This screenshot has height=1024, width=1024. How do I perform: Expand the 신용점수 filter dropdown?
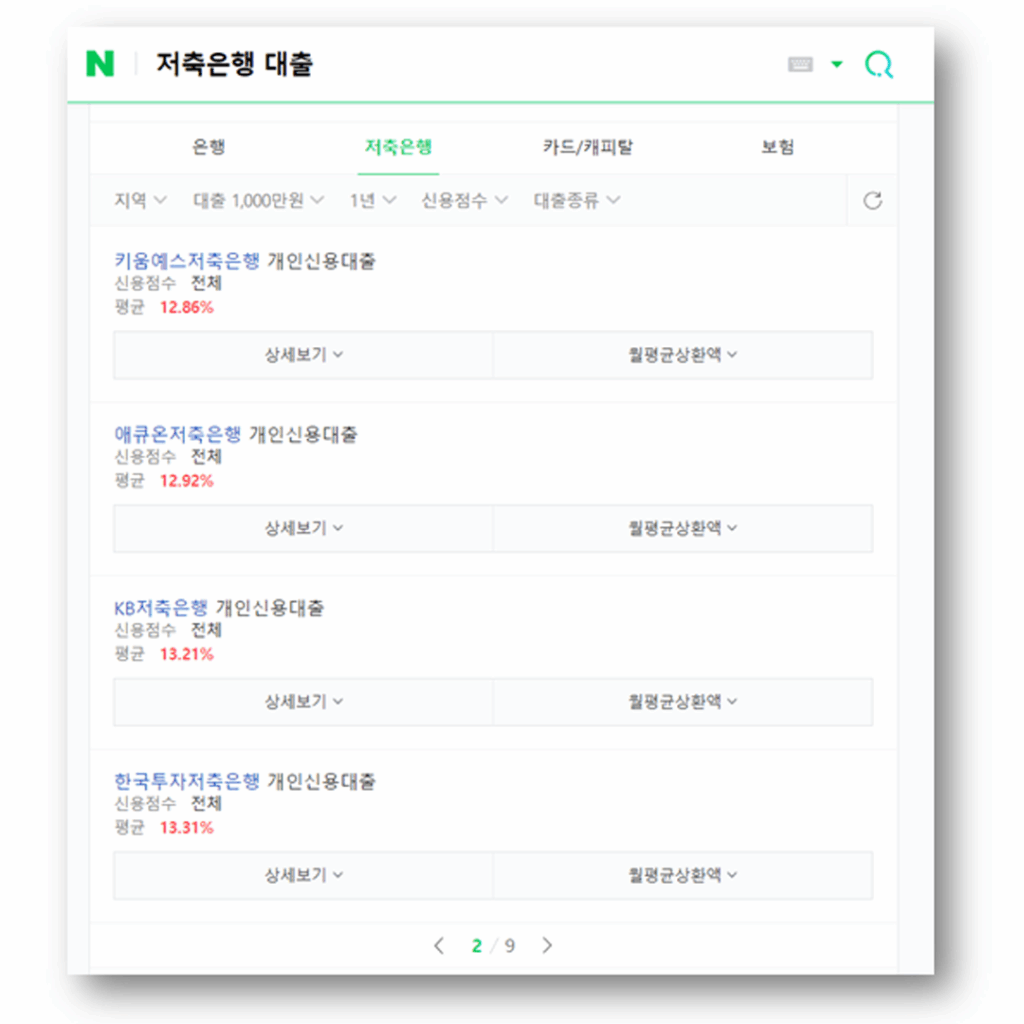point(464,200)
